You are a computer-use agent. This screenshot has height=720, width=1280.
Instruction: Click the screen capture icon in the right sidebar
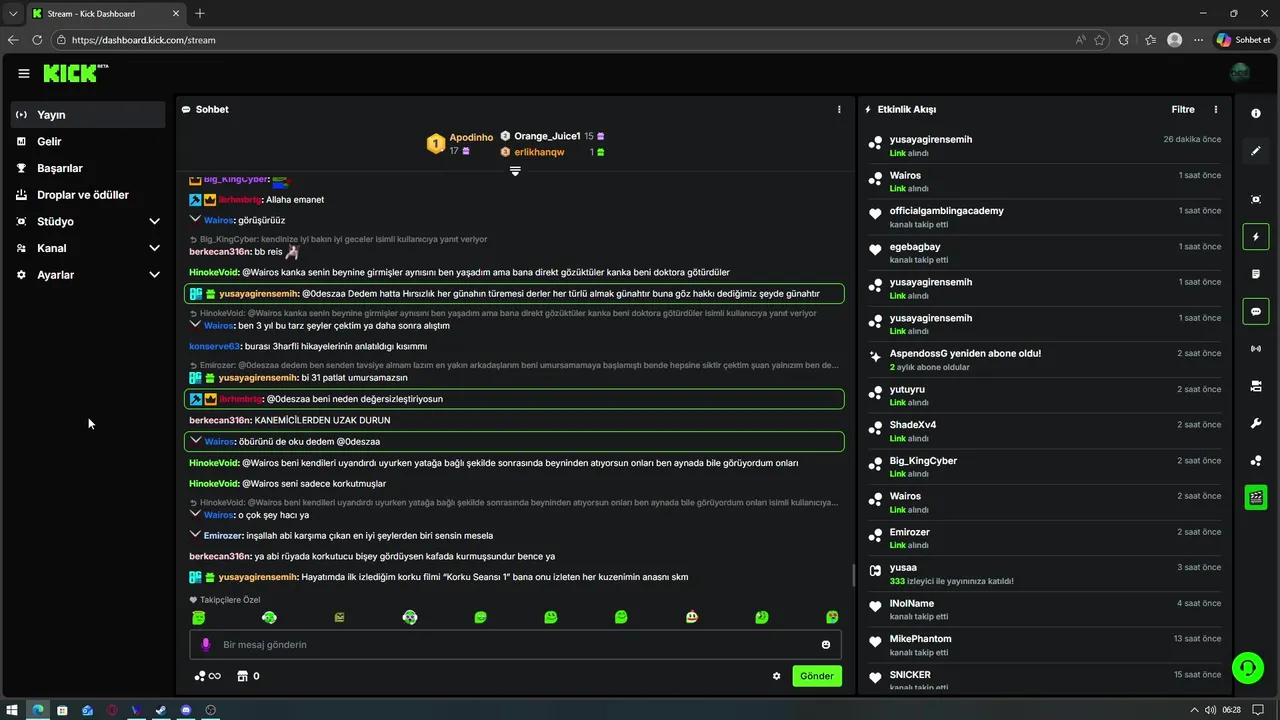[1256, 199]
